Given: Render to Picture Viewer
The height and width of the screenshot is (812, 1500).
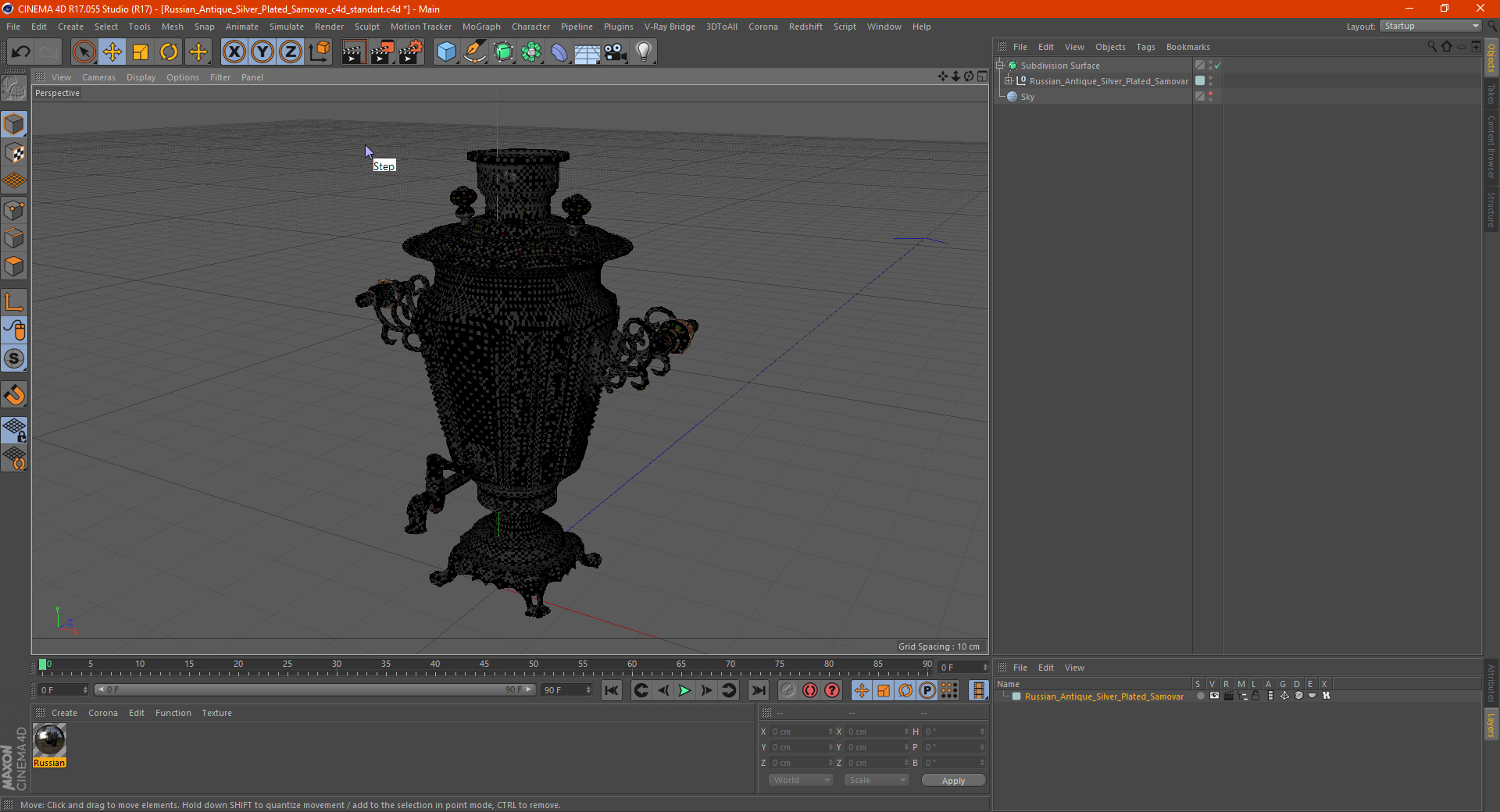Looking at the screenshot, I should pyautogui.click(x=382, y=52).
